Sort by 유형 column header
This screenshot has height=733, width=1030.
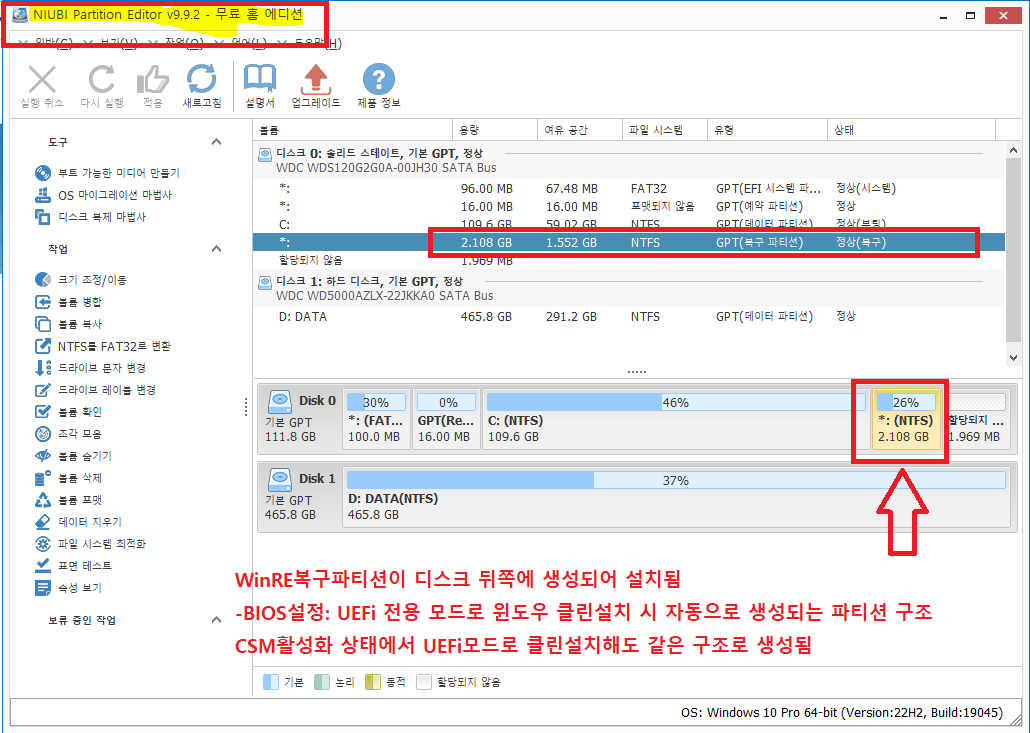[x=767, y=130]
